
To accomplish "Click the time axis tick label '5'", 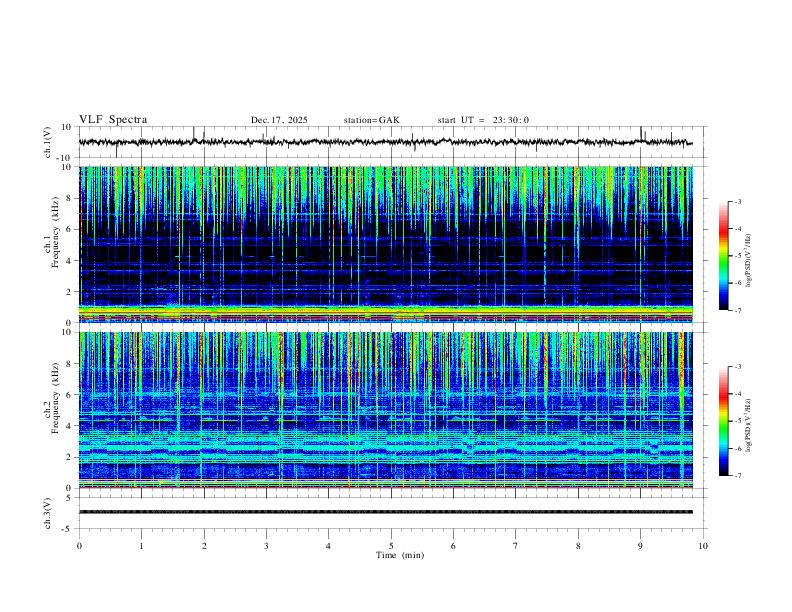I will tap(391, 546).
